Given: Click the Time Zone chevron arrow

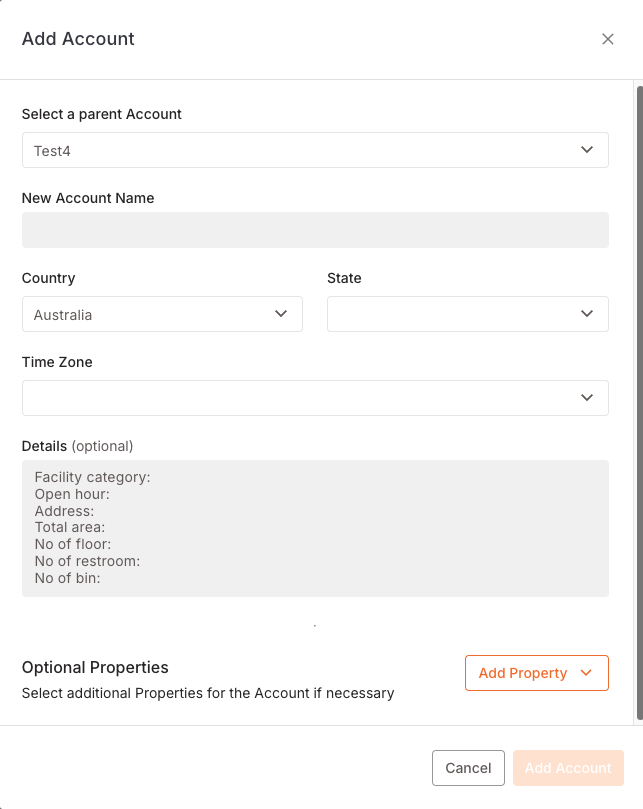Looking at the screenshot, I should point(587,398).
